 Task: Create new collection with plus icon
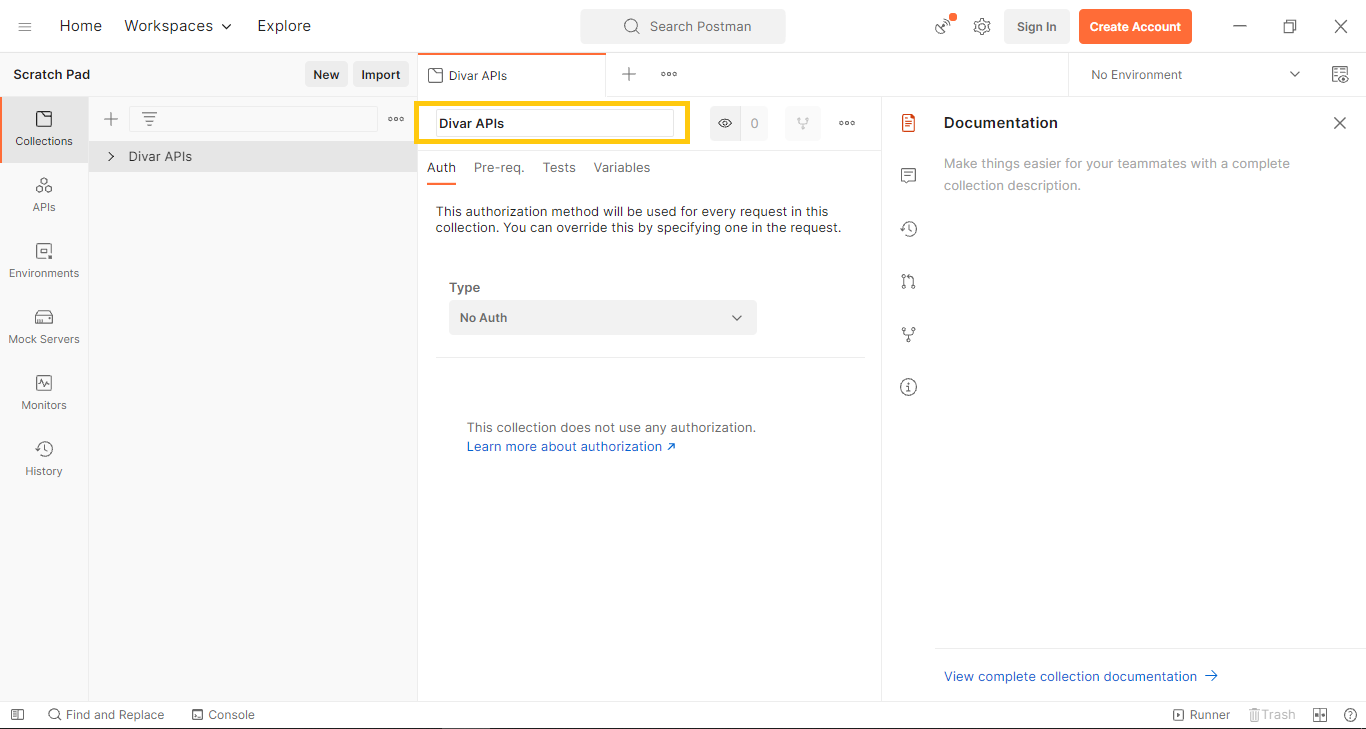pos(111,119)
